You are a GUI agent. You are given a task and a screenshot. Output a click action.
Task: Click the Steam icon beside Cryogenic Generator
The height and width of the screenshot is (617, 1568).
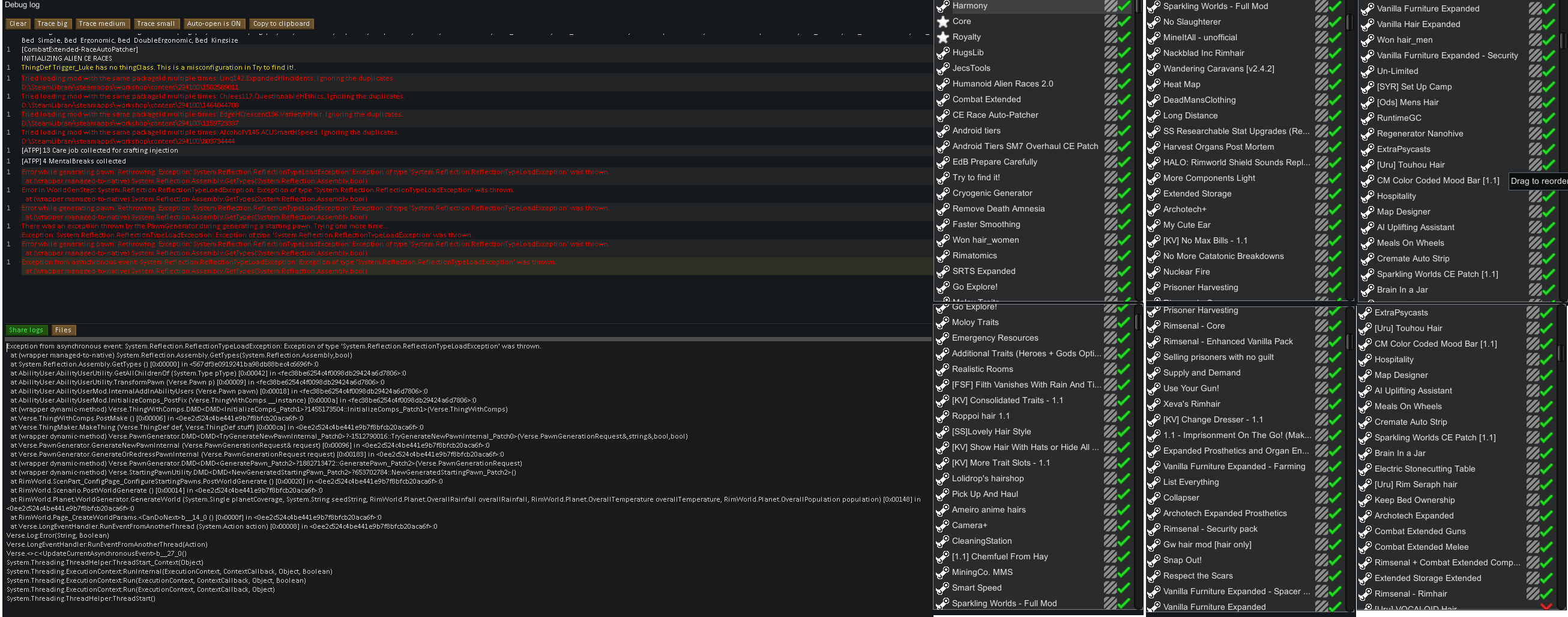click(943, 193)
